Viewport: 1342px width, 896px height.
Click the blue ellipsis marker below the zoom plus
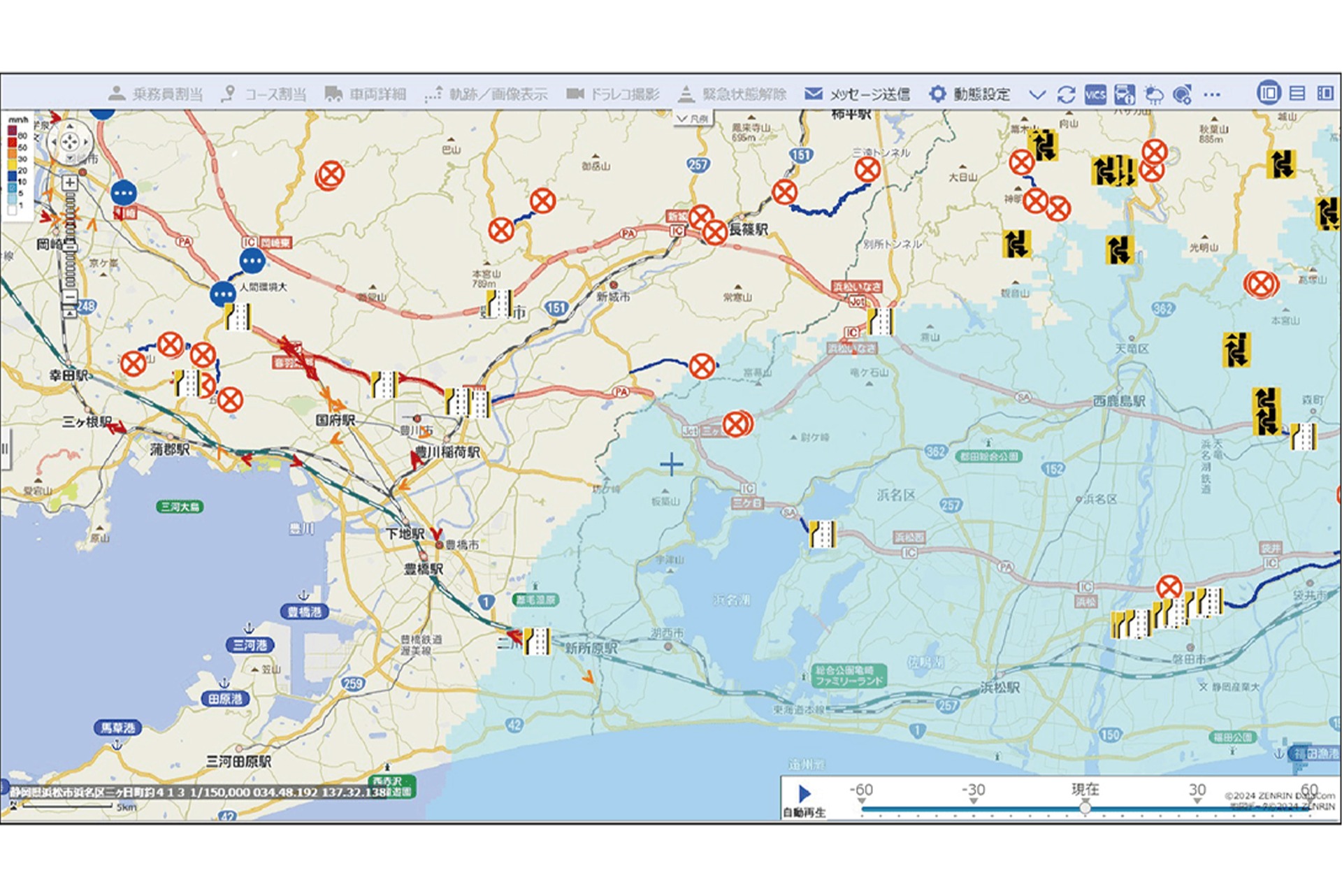coord(124,193)
